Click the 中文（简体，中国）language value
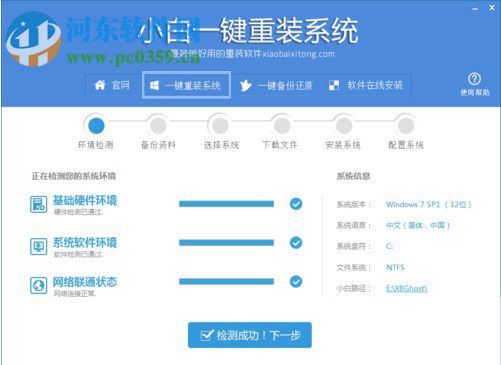This screenshot has width=501, height=365. (418, 225)
